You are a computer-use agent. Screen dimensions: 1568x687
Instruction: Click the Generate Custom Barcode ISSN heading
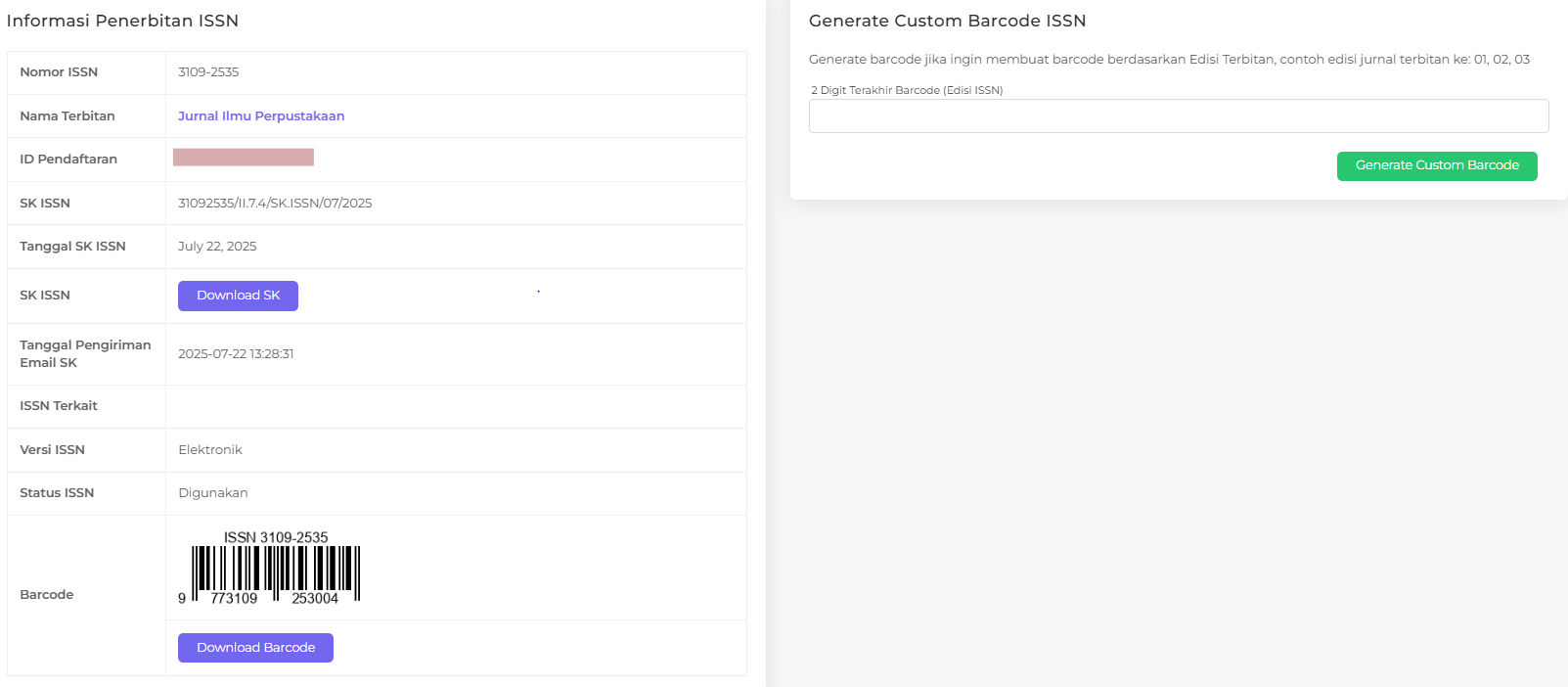coord(947,22)
